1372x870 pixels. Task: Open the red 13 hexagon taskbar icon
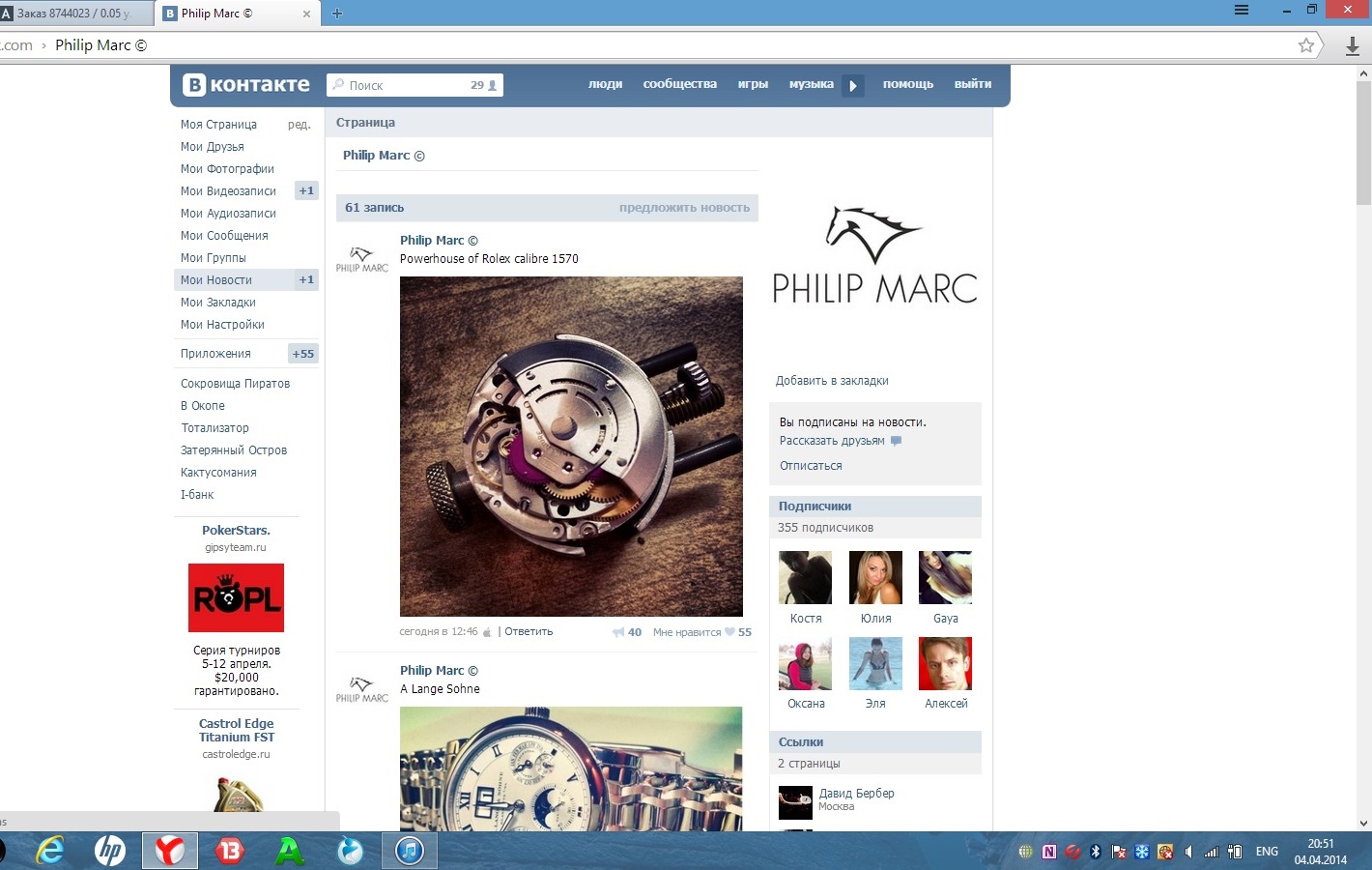230,851
